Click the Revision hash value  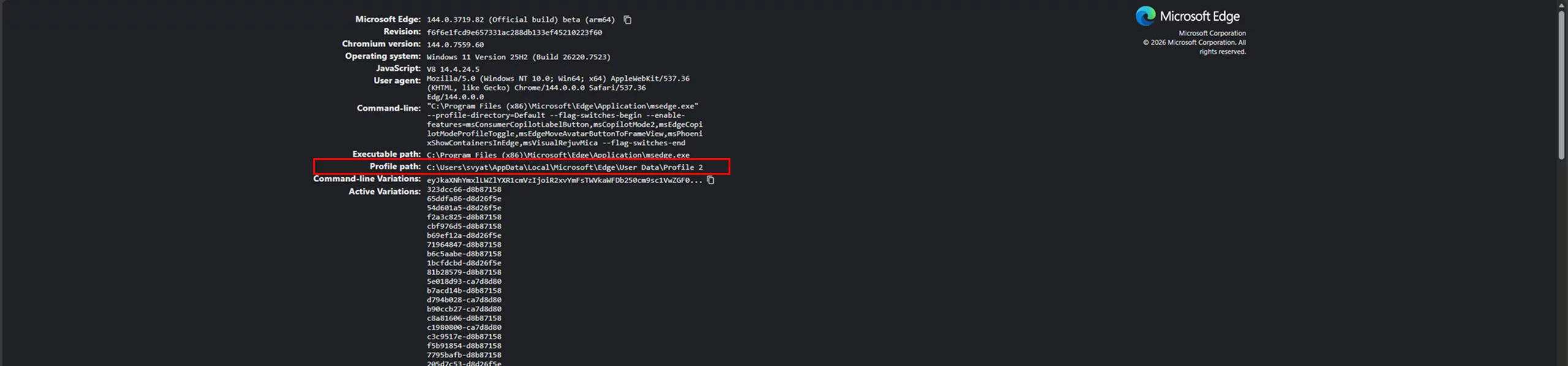click(x=514, y=32)
